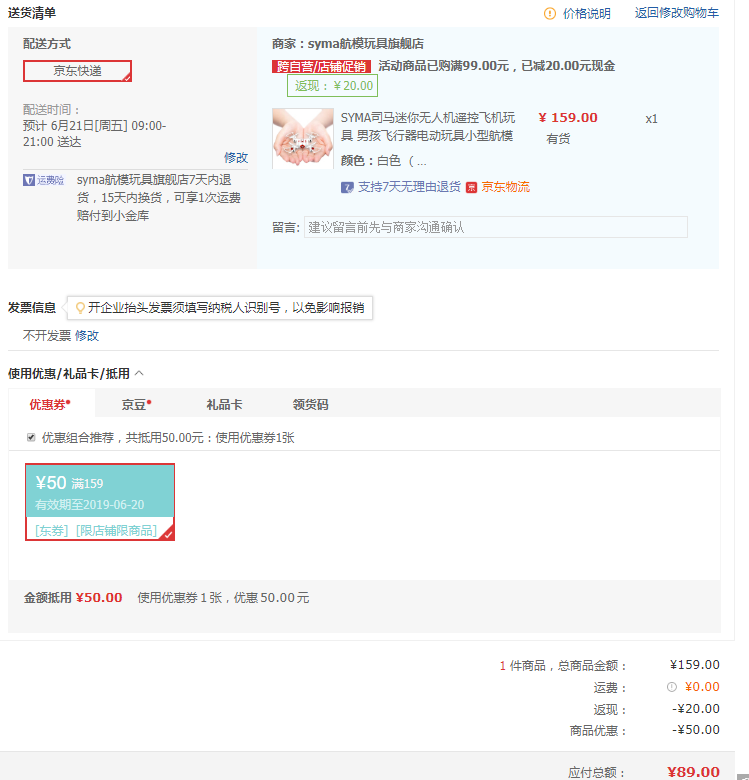This screenshot has width=749, height=780.
Task: Click 支持7天无理由退货 link
Action: click(x=409, y=187)
